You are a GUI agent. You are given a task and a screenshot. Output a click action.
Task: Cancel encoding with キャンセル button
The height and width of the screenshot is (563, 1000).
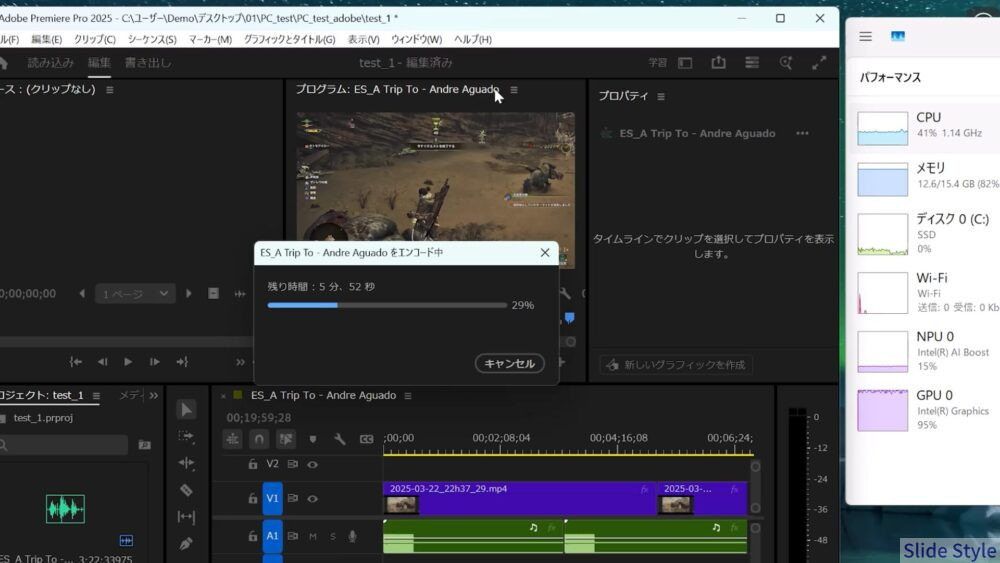[510, 364]
